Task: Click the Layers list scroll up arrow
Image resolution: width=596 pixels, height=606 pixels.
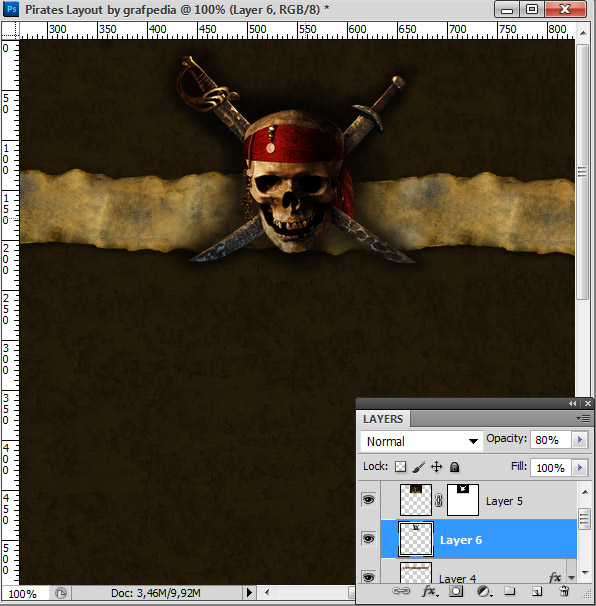Action: click(x=585, y=492)
